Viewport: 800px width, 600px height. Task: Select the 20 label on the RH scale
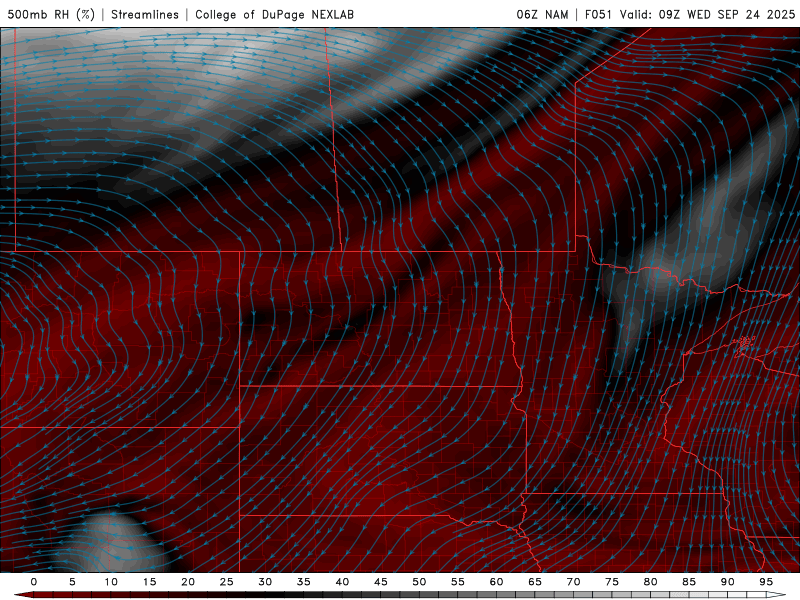coord(188,582)
